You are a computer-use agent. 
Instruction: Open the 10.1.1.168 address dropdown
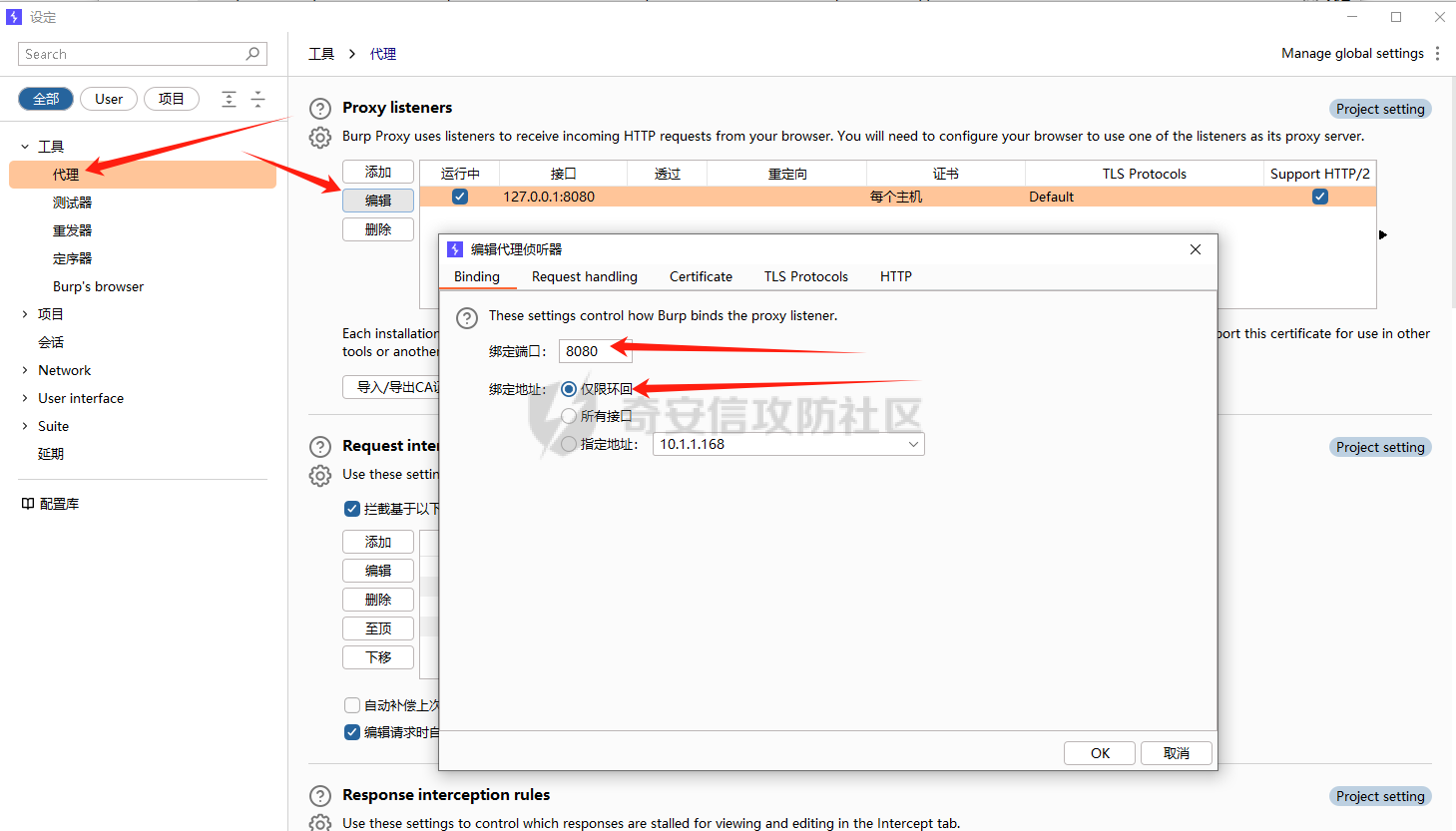tap(912, 445)
